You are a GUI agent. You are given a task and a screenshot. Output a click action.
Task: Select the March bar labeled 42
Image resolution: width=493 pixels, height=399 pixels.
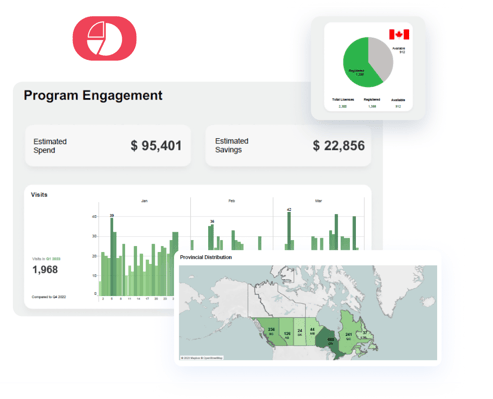(x=289, y=231)
